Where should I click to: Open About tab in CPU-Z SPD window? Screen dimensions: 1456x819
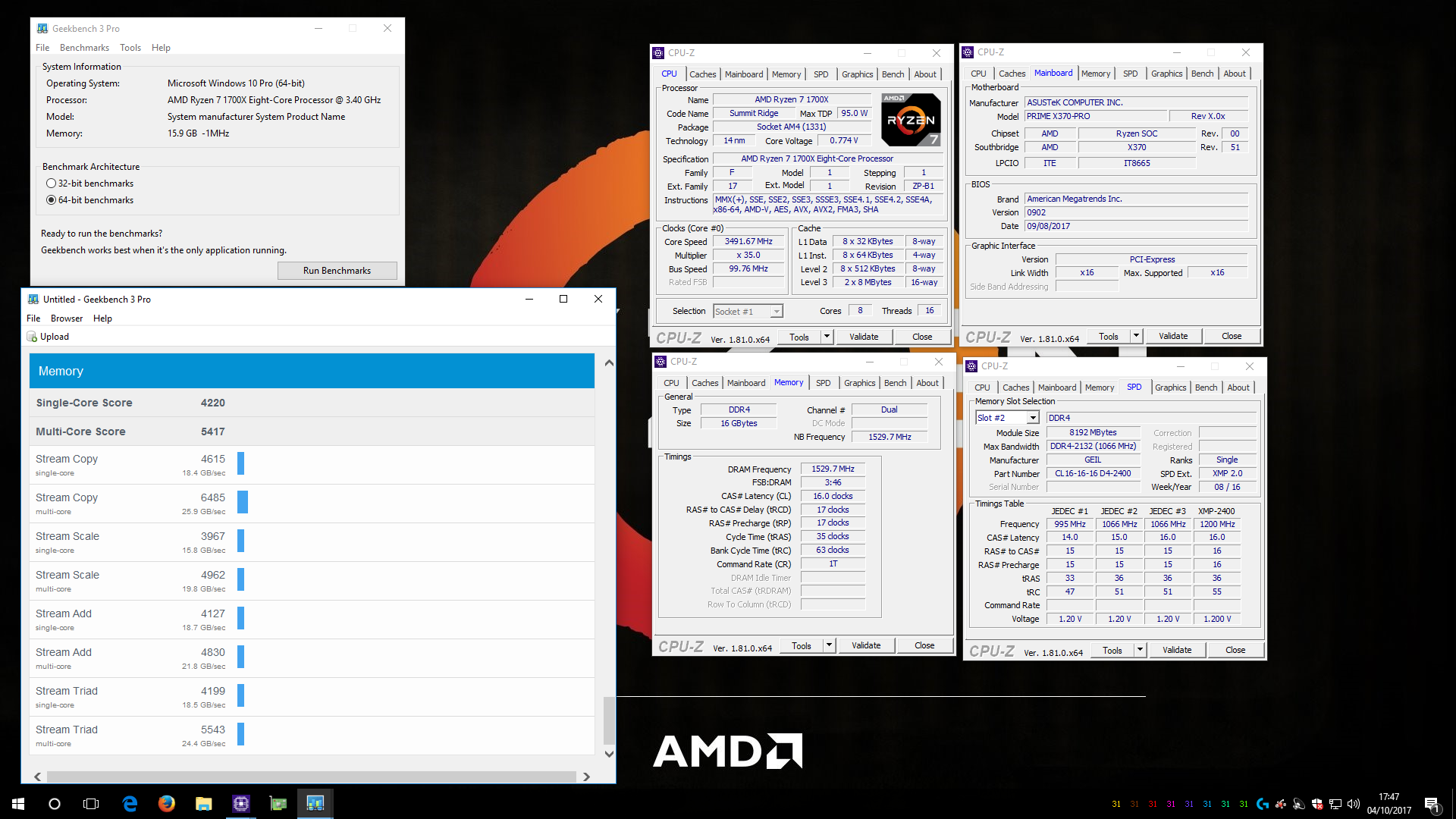pyautogui.click(x=1238, y=388)
